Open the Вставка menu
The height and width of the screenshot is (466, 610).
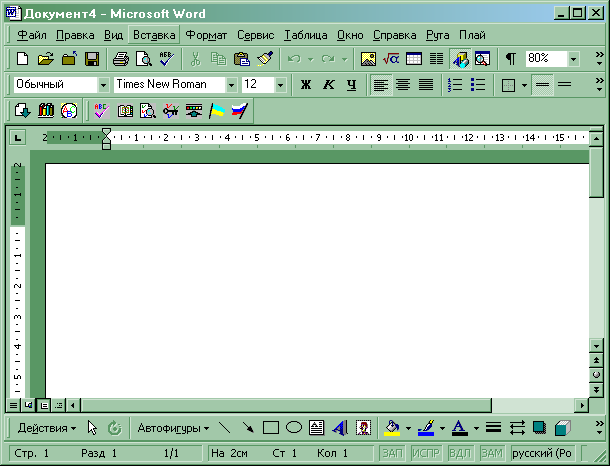pyautogui.click(x=154, y=35)
